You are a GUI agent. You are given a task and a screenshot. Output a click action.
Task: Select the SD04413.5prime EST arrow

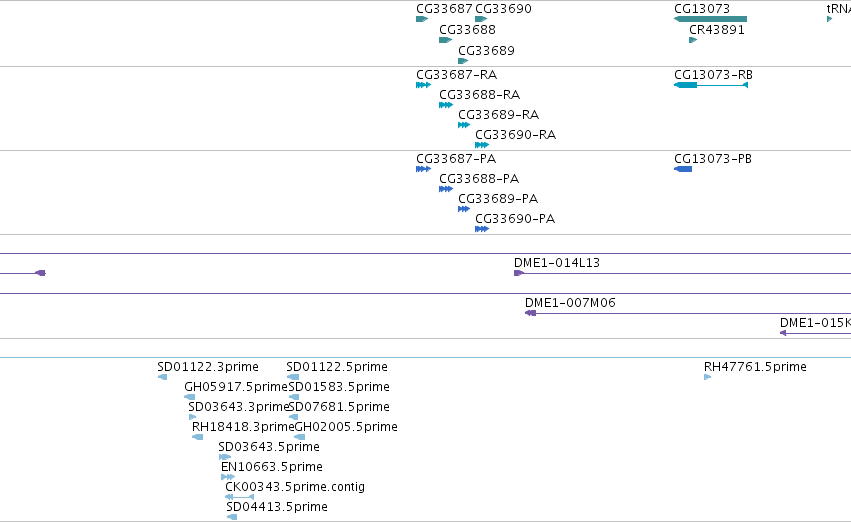click(232, 518)
